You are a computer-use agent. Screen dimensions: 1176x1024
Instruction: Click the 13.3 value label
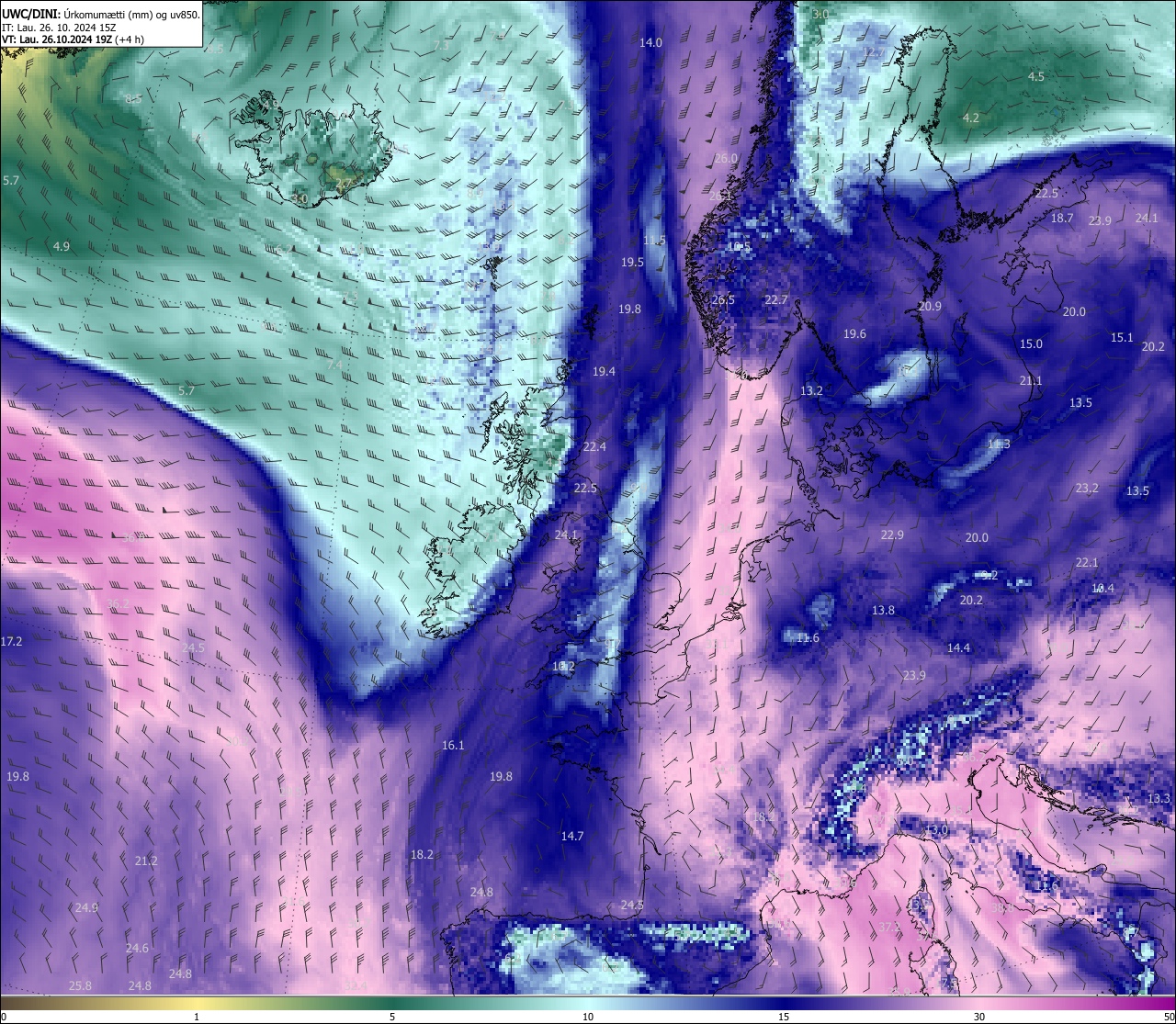pyautogui.click(x=1159, y=799)
